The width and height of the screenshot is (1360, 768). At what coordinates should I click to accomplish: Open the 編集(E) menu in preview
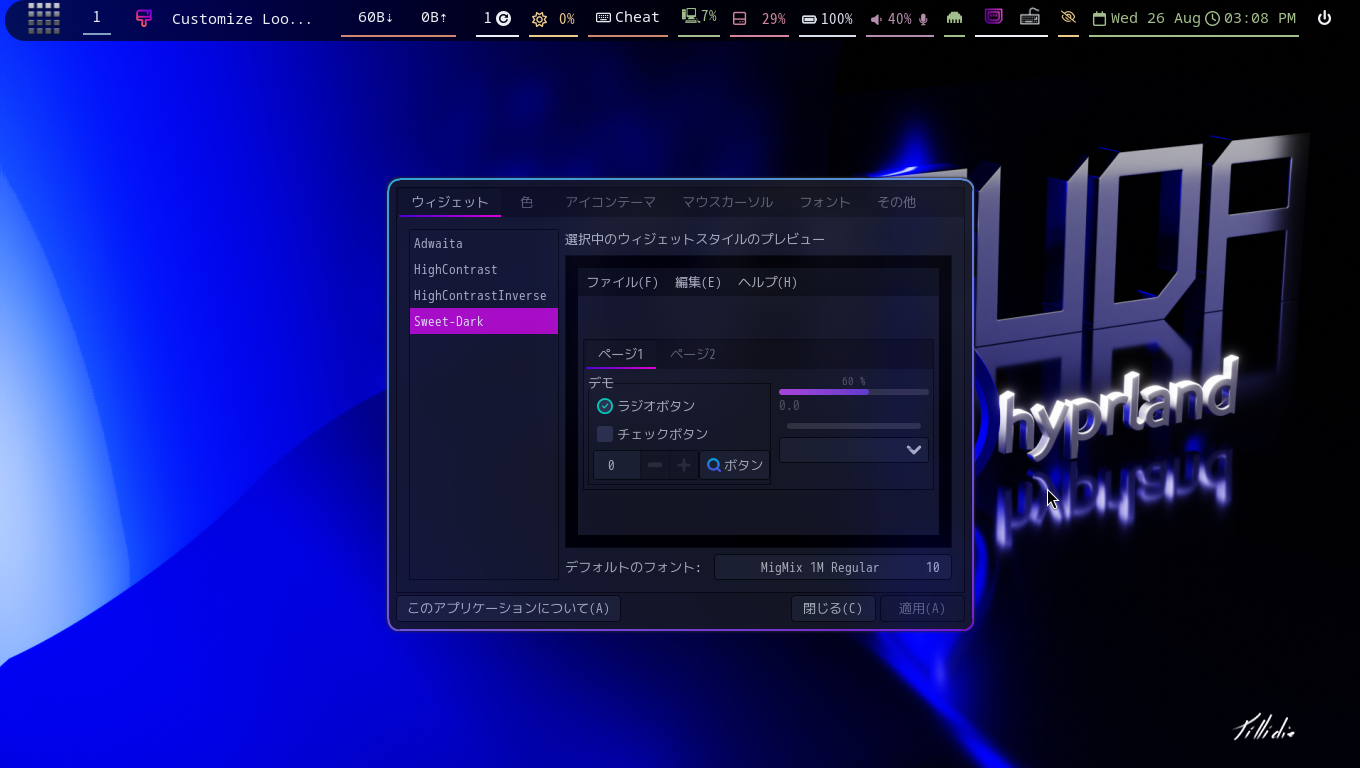[x=698, y=282]
